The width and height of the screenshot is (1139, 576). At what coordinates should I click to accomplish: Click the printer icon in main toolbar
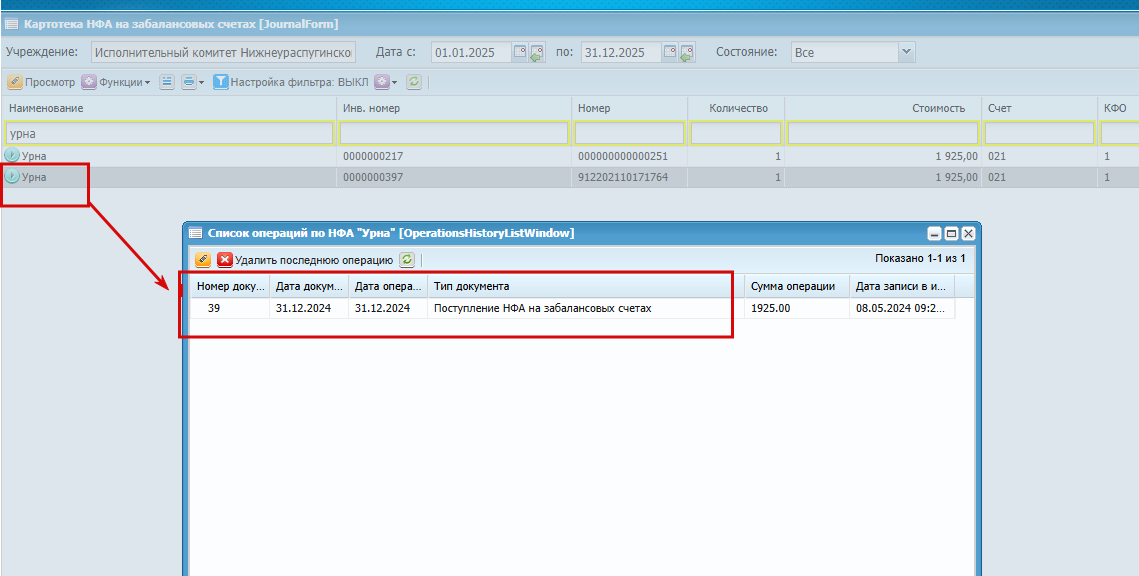tap(189, 82)
